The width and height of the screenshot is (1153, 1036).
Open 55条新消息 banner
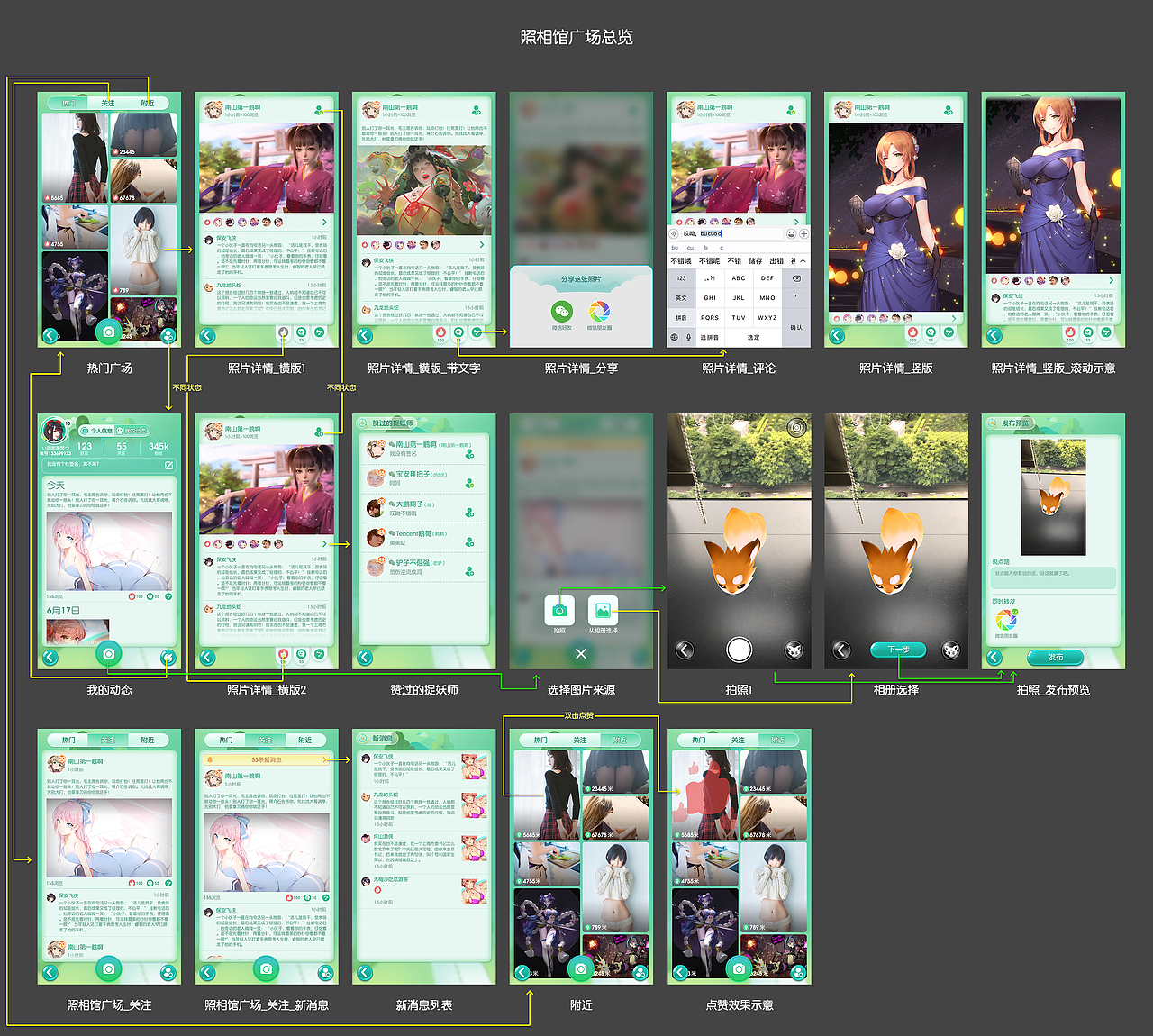click(266, 759)
